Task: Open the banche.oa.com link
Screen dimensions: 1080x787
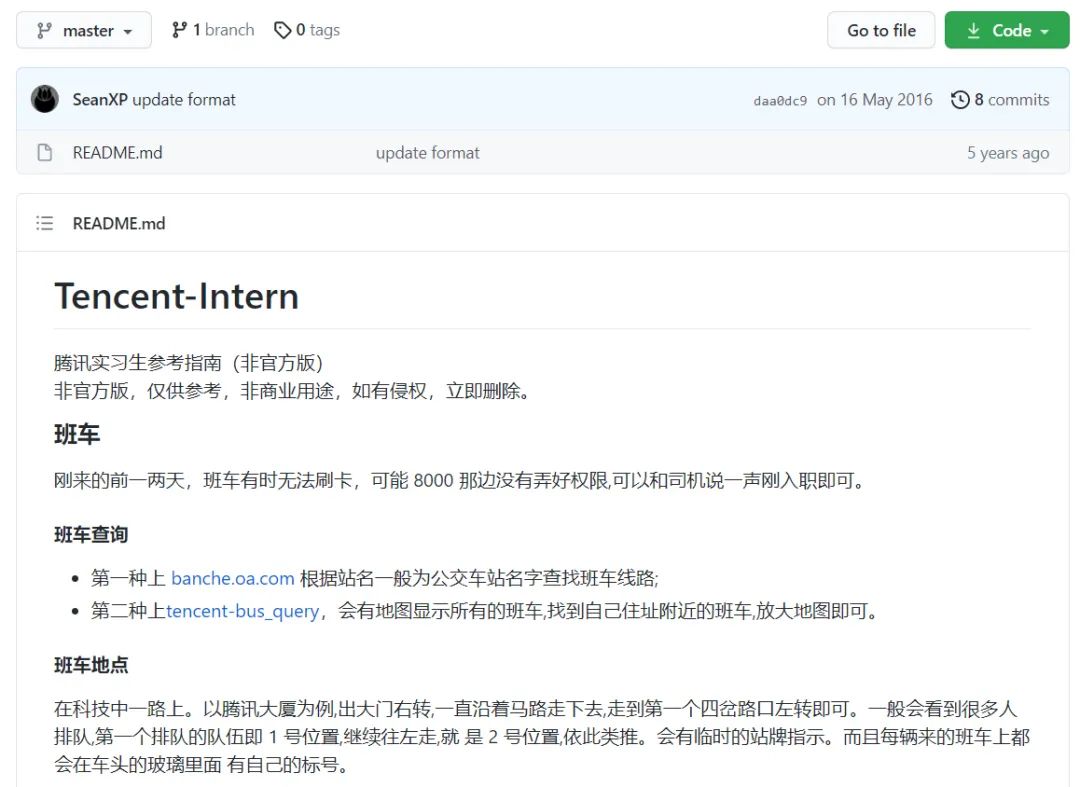Action: pyautogui.click(x=233, y=578)
